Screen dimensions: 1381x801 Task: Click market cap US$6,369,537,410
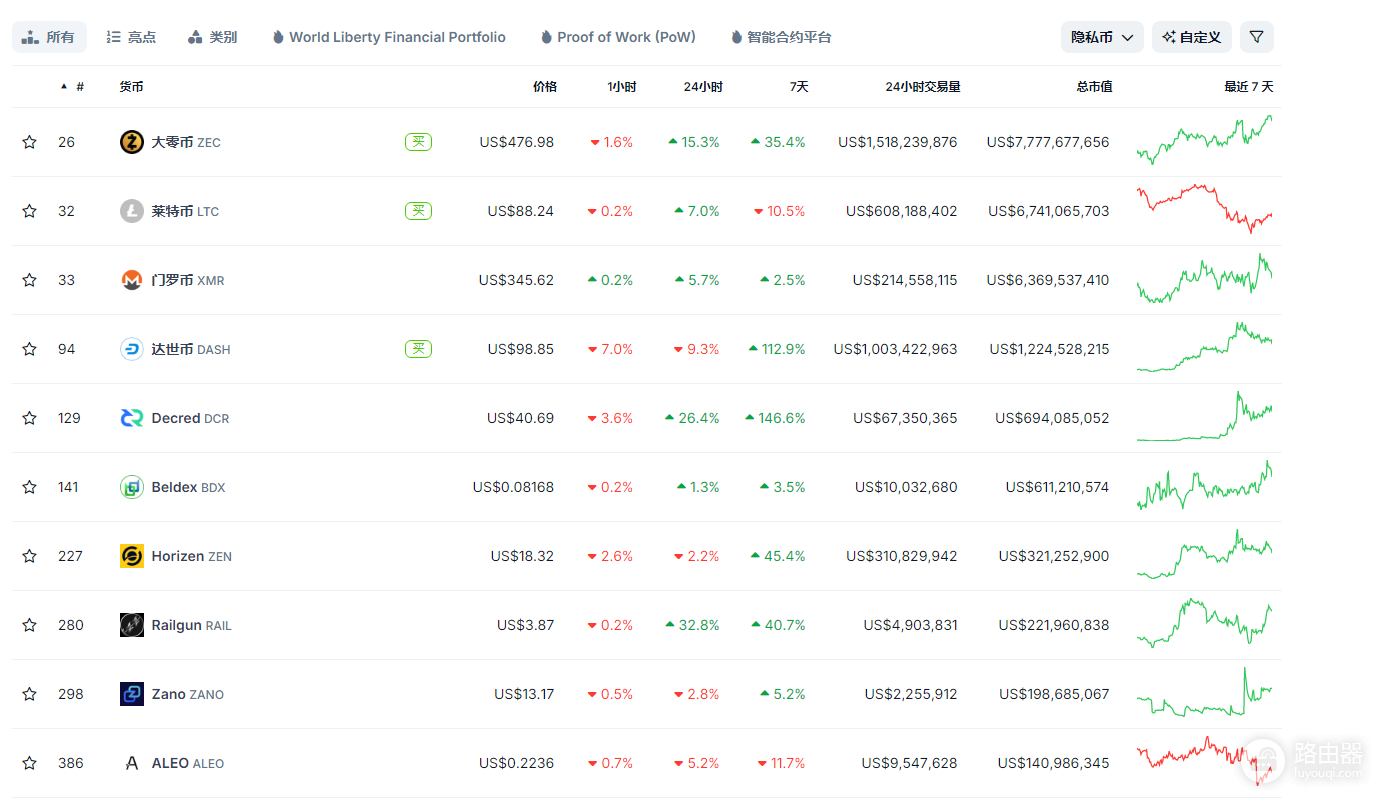pos(1048,280)
